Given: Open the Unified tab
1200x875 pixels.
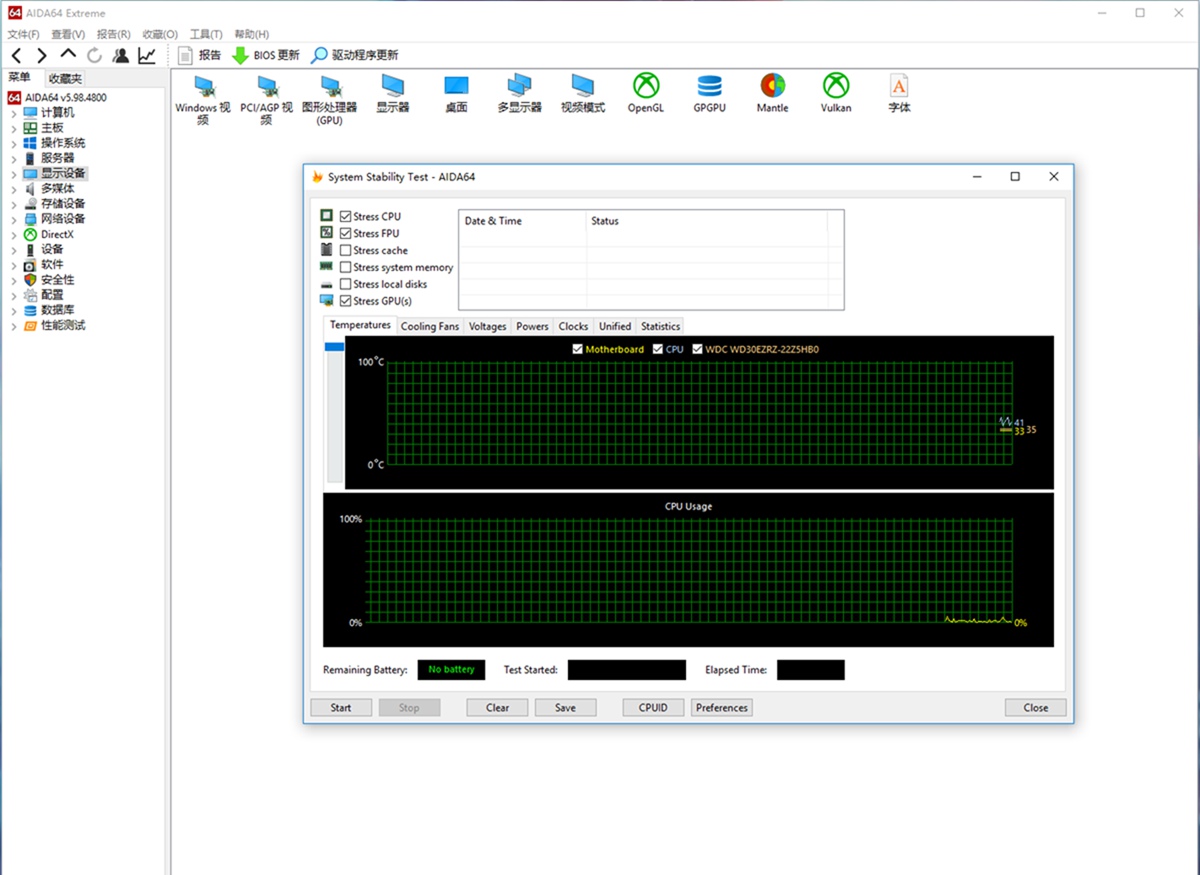Looking at the screenshot, I should click(x=615, y=326).
